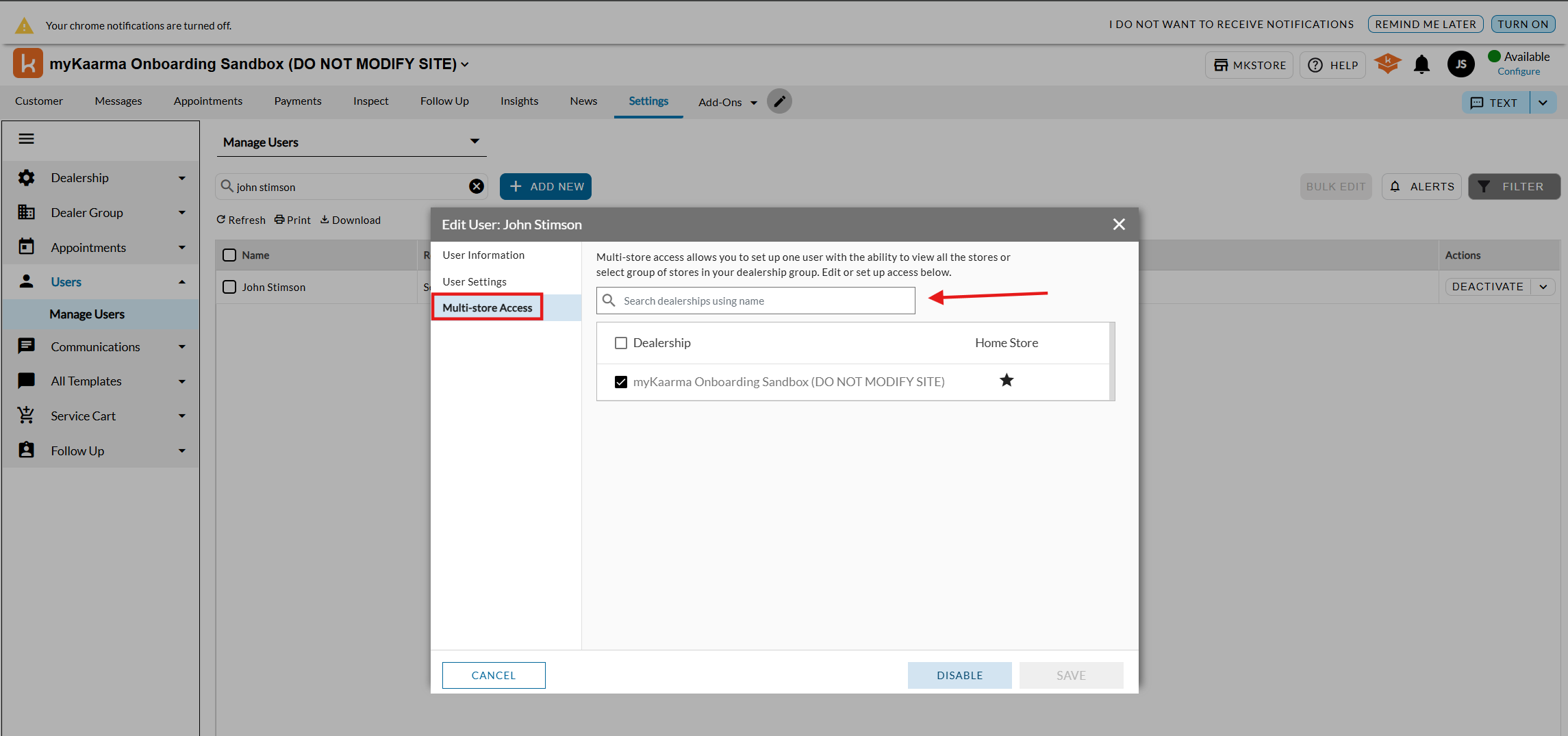
Task: Open the JS user avatar
Action: [1460, 64]
